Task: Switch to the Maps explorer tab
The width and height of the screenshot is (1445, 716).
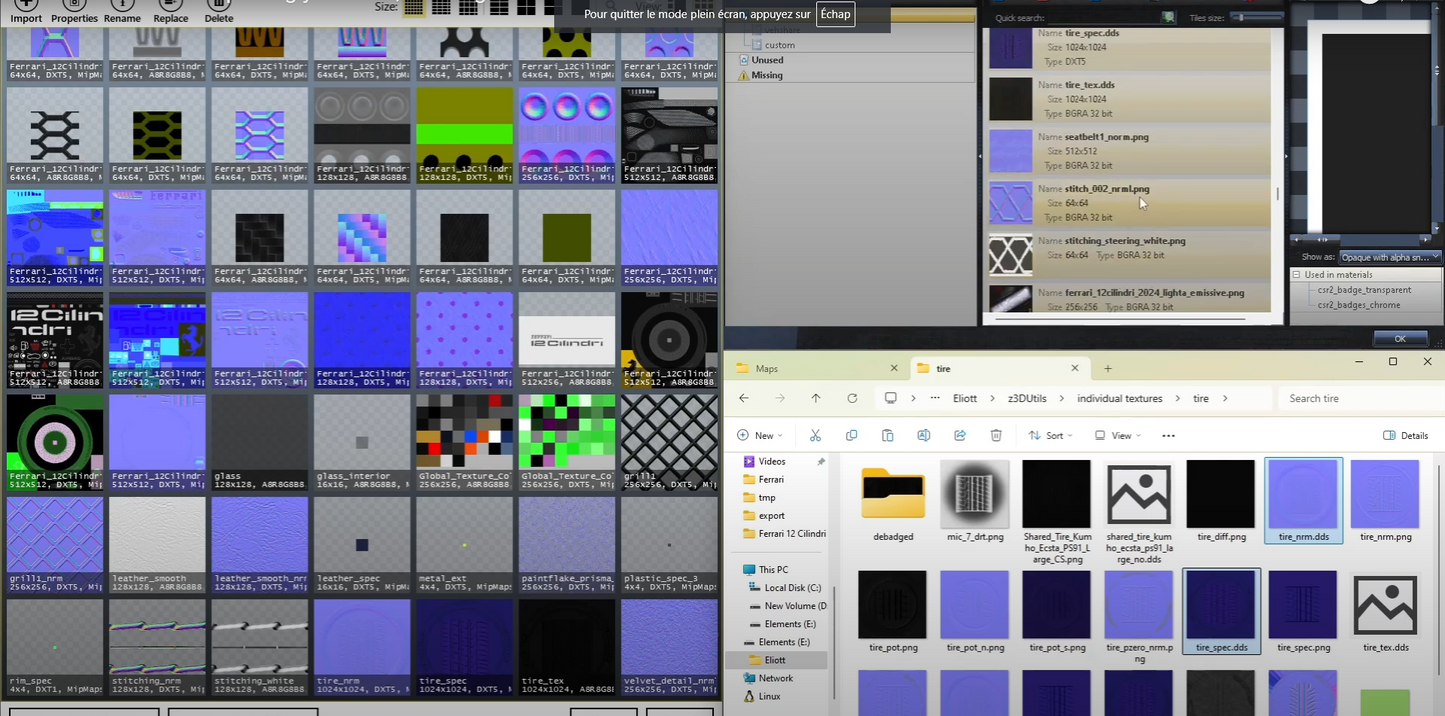Action: 767,368
